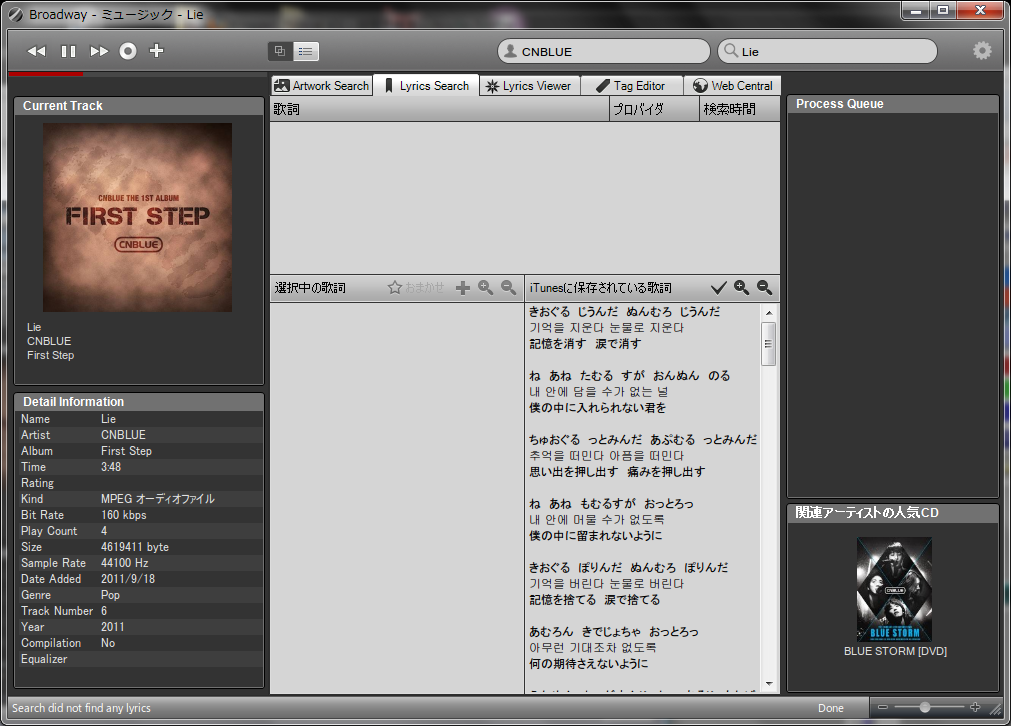Click the Detail Information panel header

(139, 402)
